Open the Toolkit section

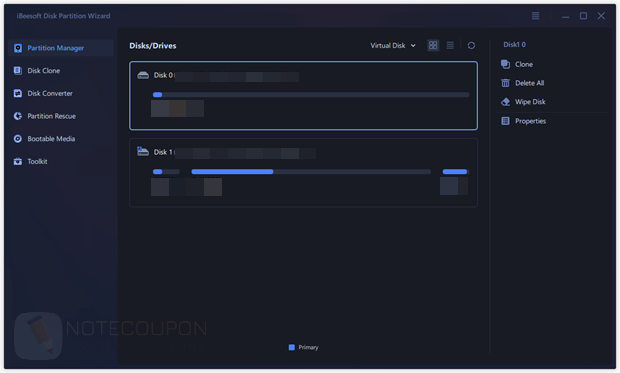tap(37, 161)
